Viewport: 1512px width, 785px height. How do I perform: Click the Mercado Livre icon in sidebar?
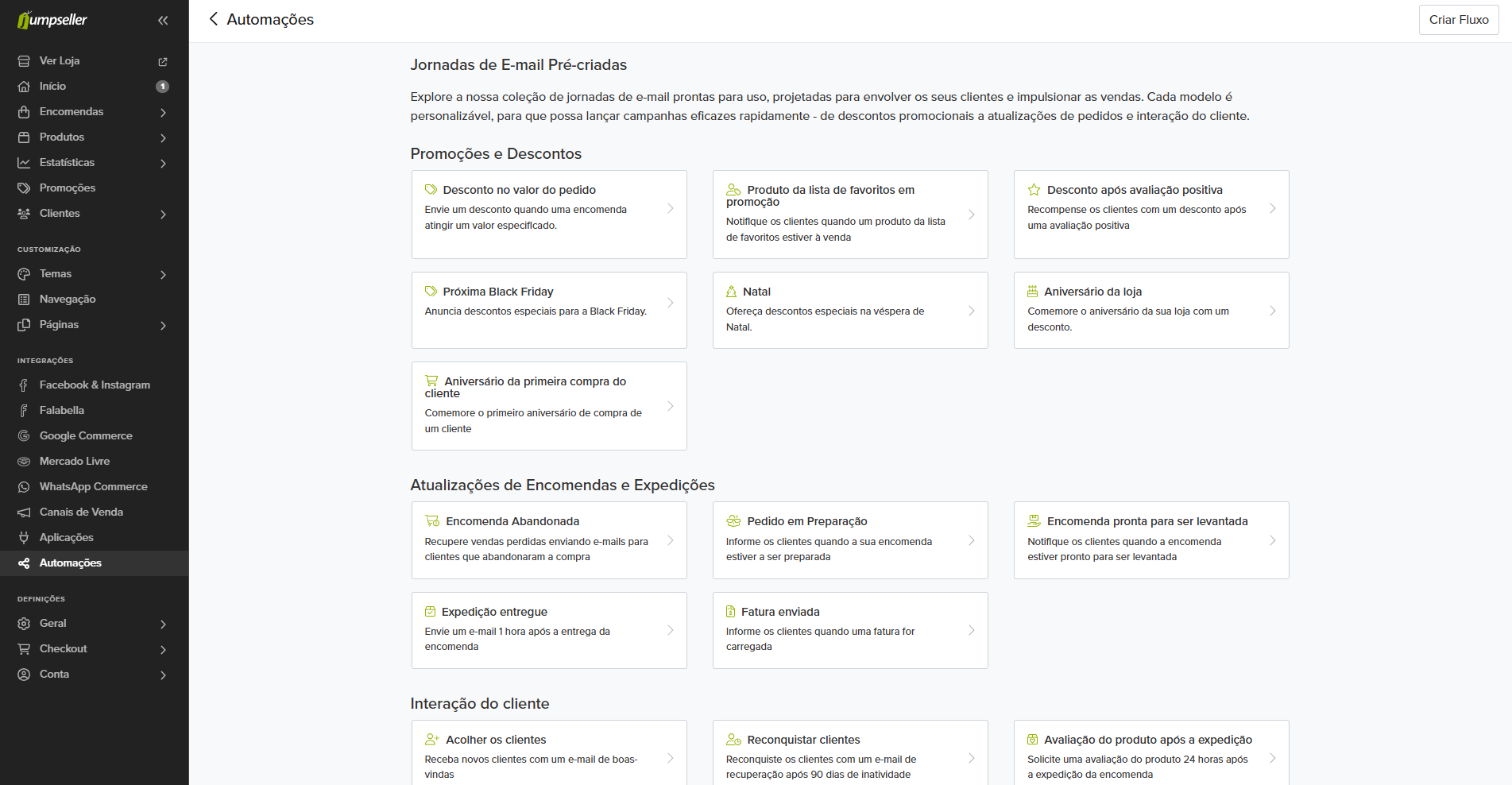[24, 462]
